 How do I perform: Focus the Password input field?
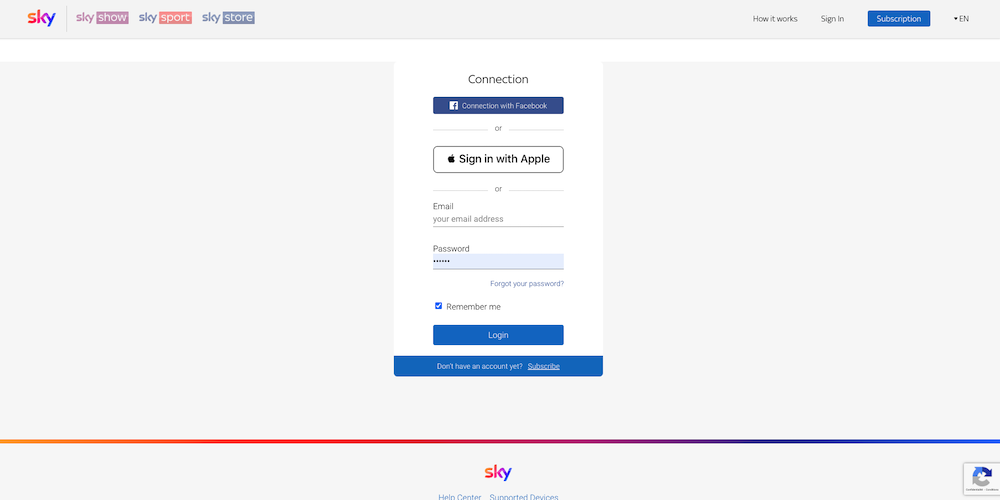click(x=498, y=261)
